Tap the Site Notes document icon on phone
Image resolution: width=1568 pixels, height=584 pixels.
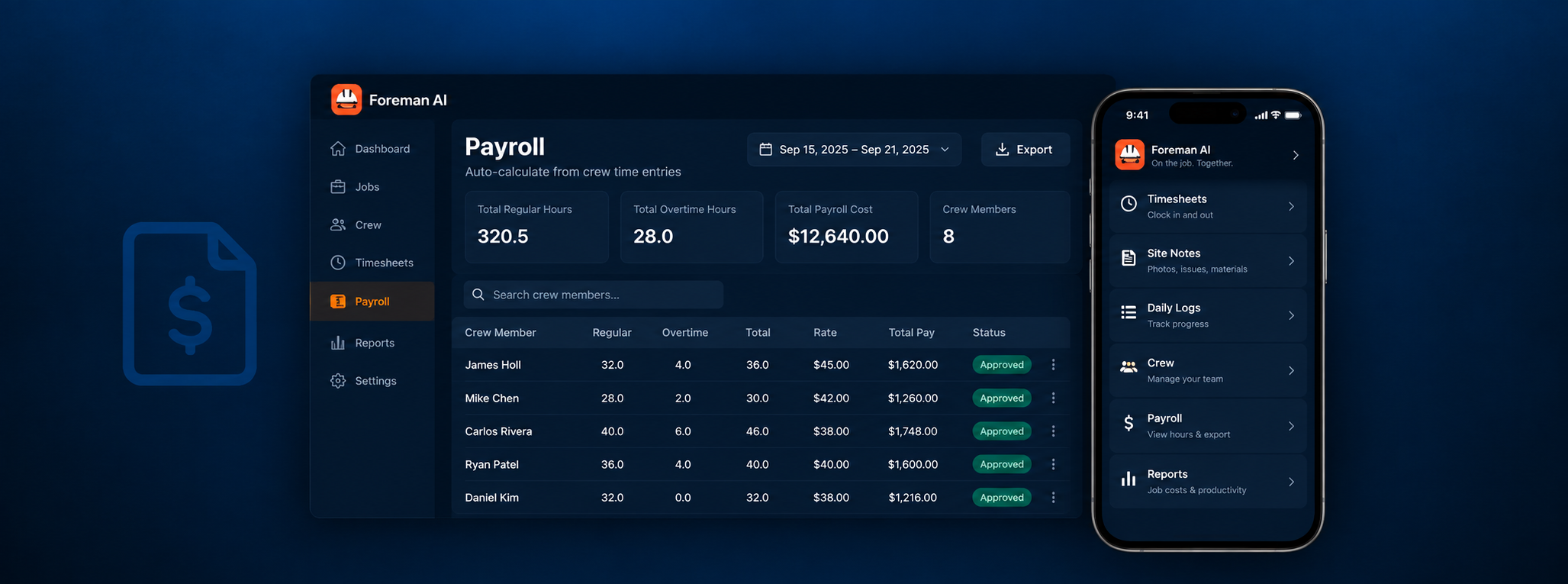(1129, 258)
